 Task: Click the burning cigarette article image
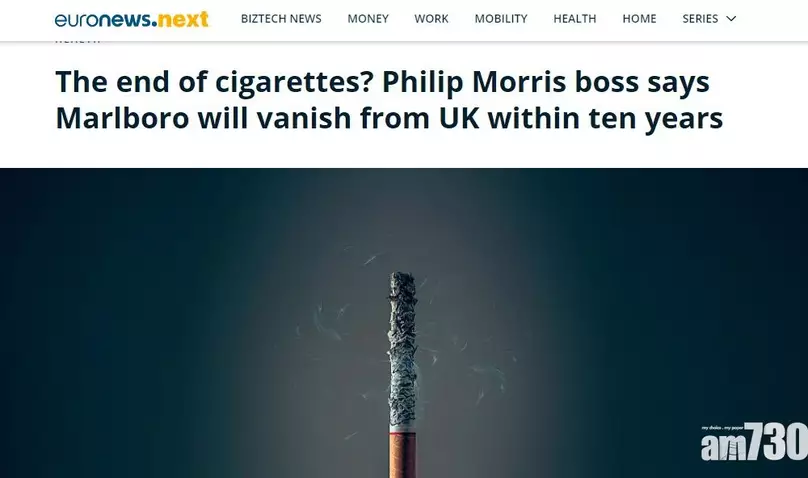click(404, 323)
